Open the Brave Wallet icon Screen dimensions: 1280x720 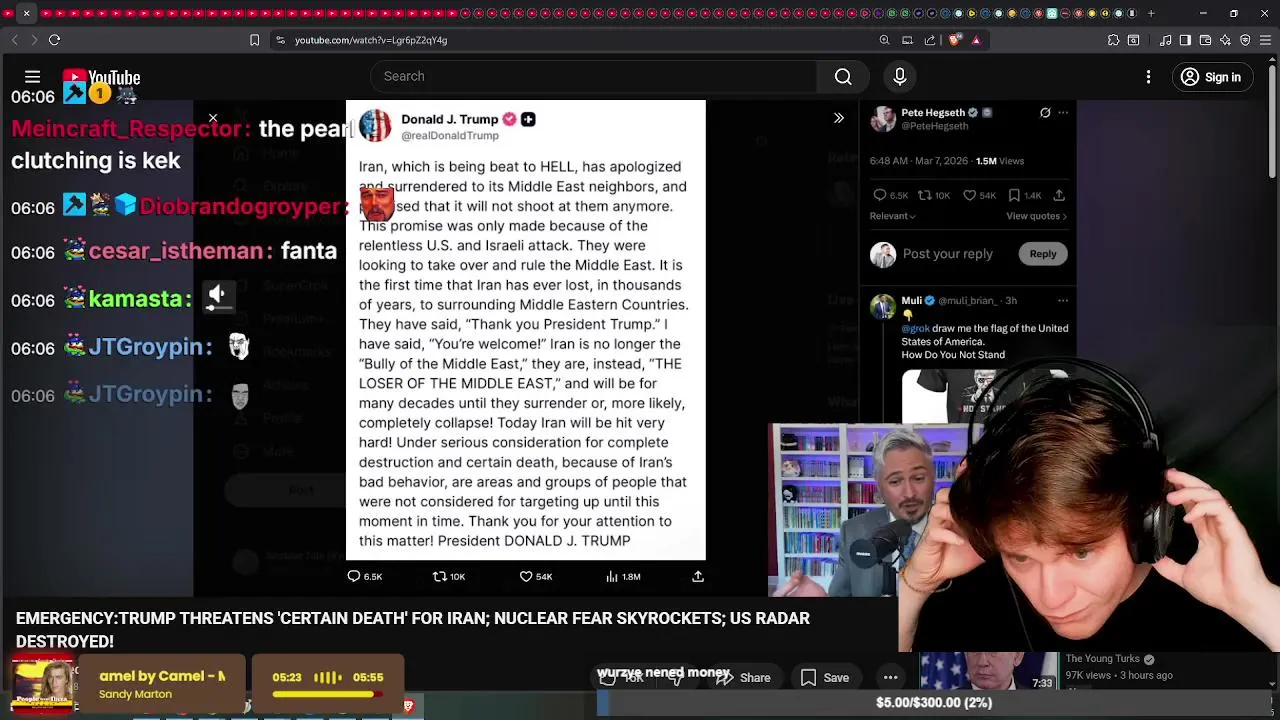[x=1205, y=40]
